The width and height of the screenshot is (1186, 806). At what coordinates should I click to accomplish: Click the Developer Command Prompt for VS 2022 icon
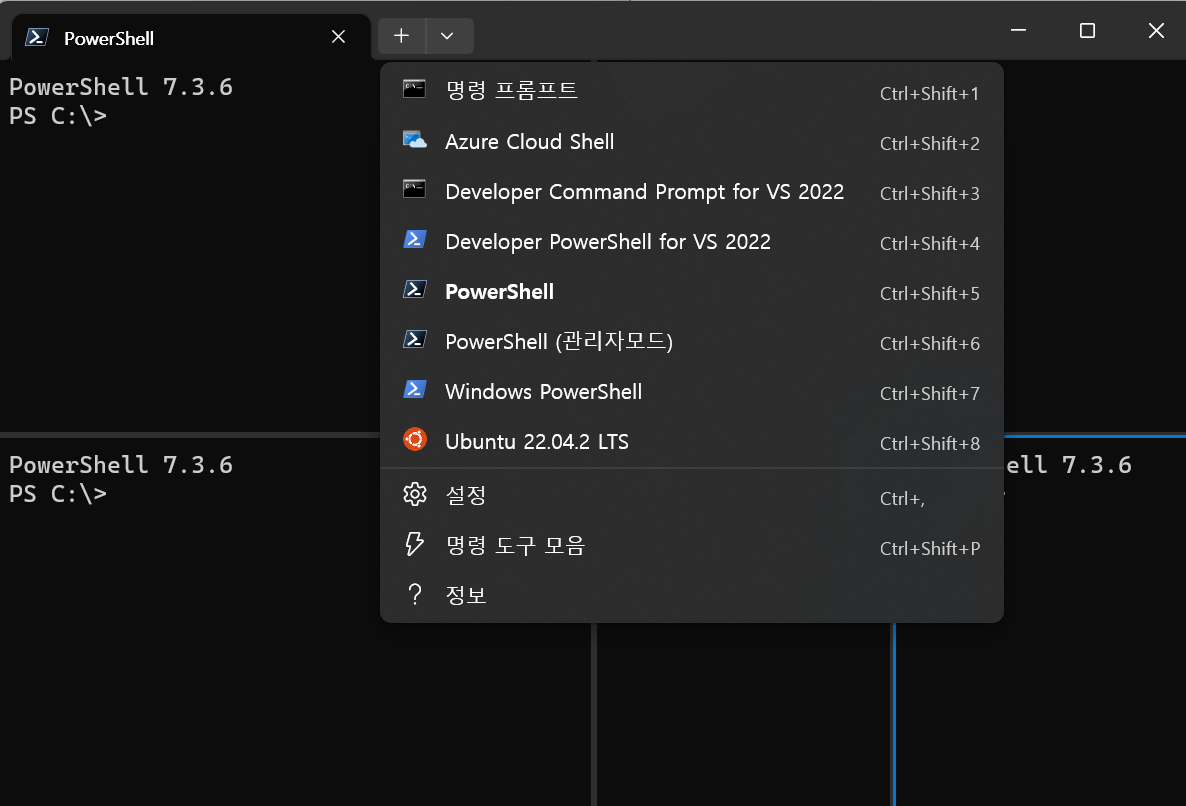(x=414, y=189)
